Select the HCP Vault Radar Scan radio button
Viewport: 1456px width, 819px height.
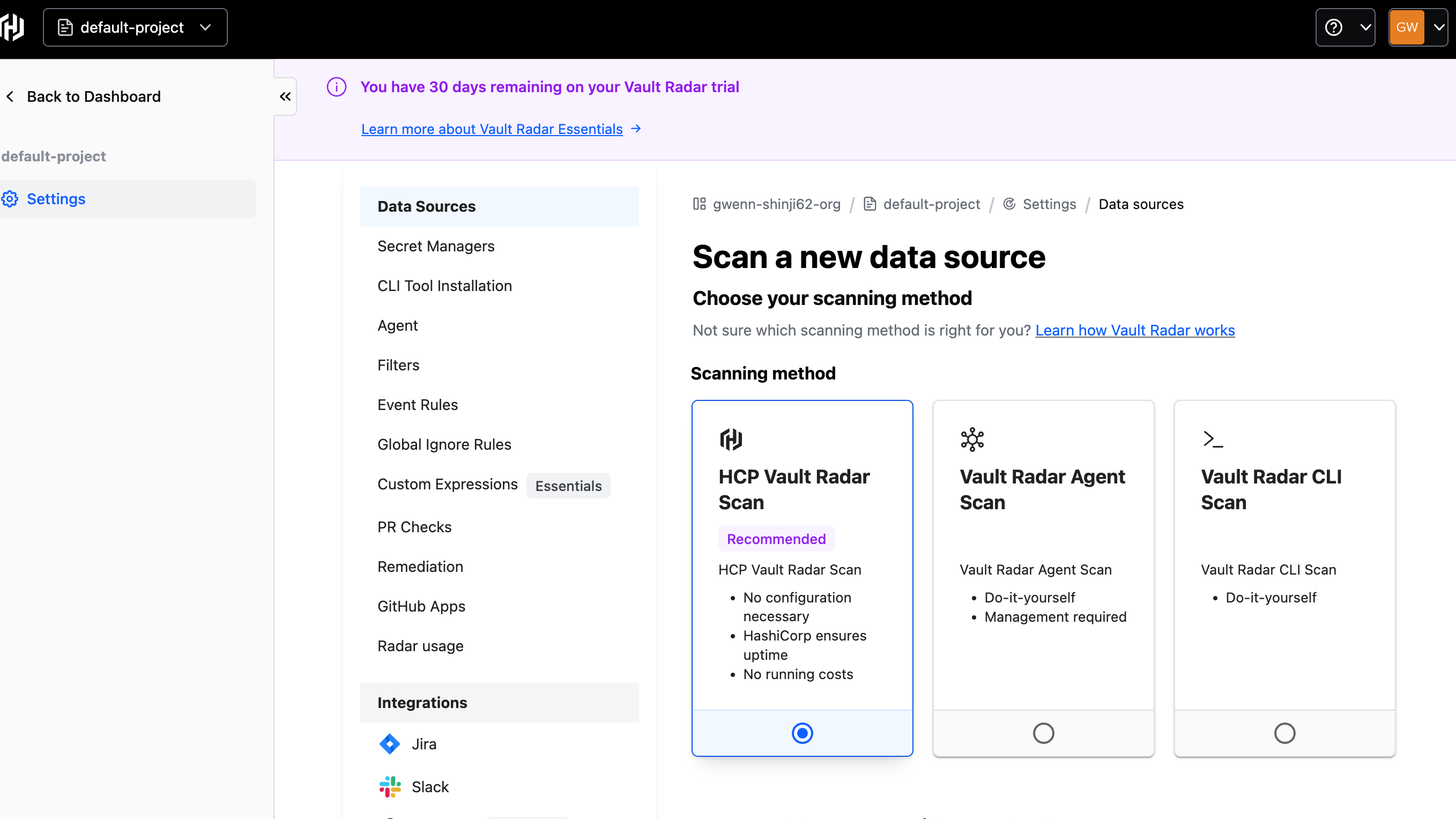802,733
